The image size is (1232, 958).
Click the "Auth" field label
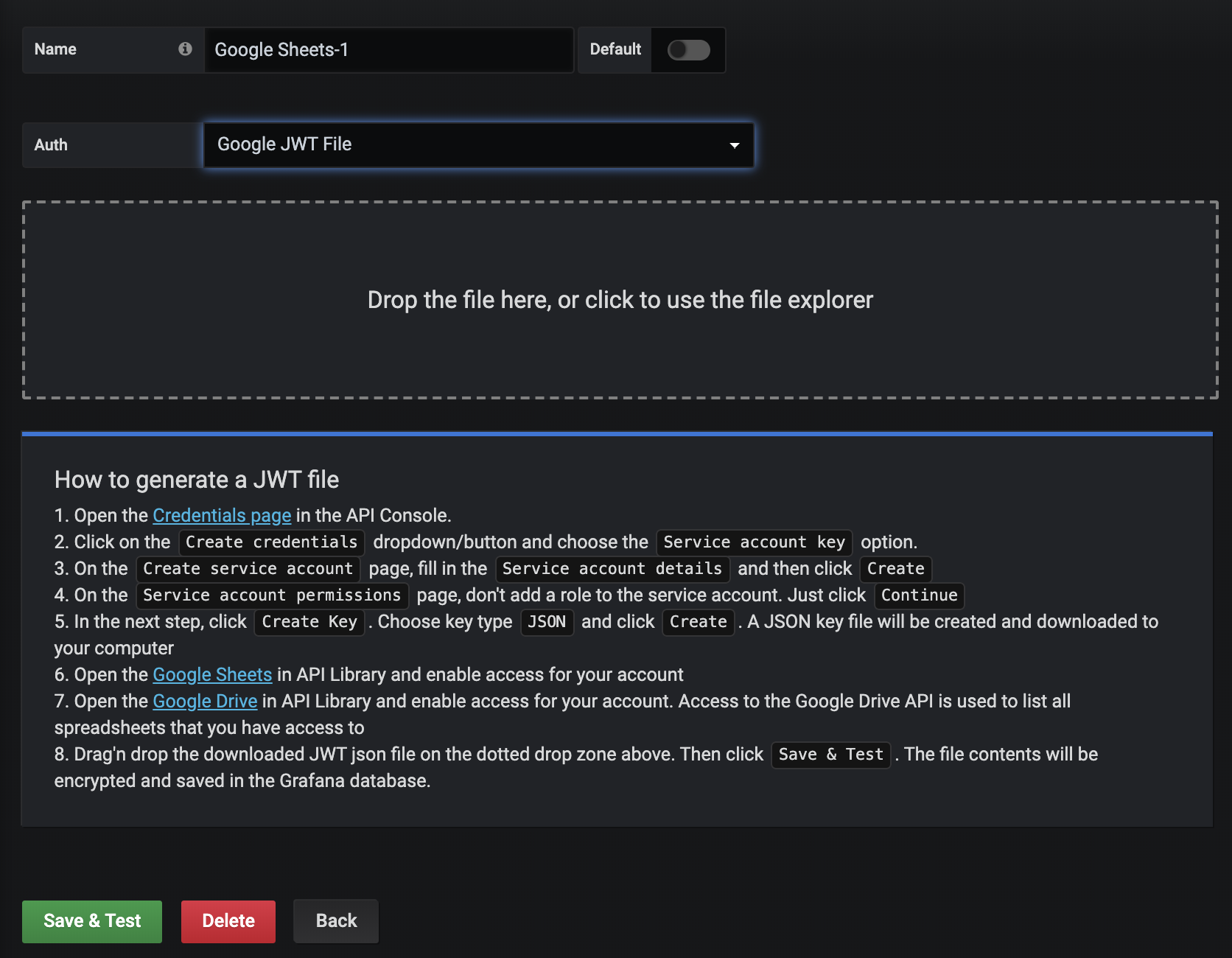point(51,144)
